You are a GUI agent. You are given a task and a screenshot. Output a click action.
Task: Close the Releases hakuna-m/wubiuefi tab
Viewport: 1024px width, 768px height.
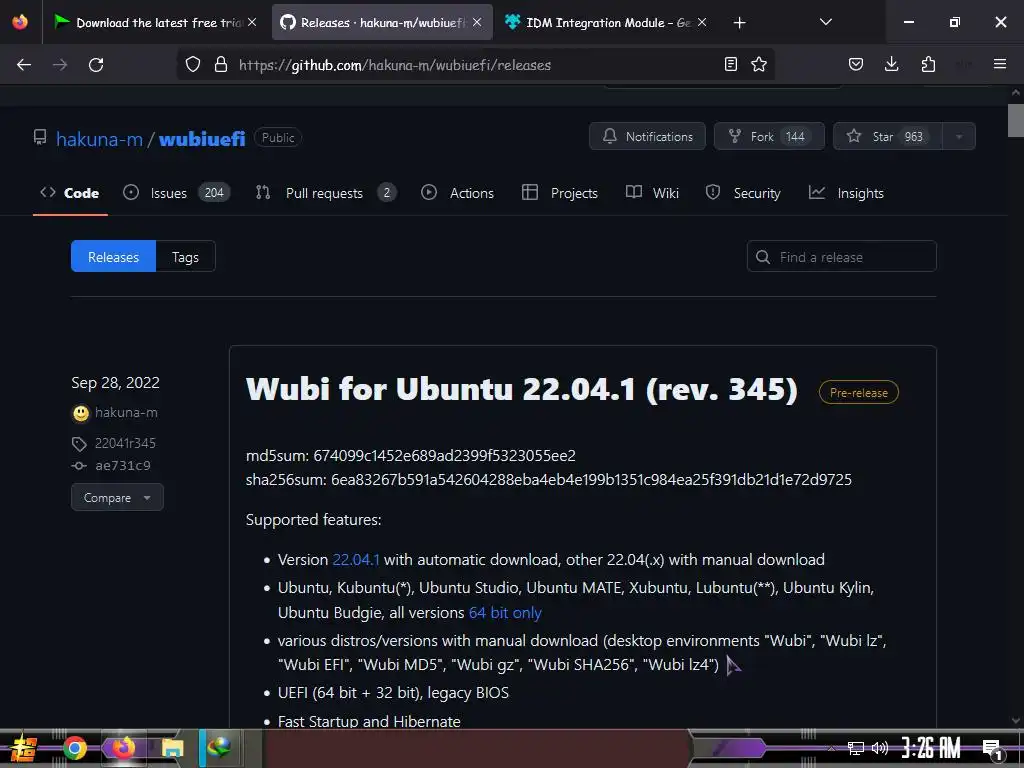click(x=477, y=22)
